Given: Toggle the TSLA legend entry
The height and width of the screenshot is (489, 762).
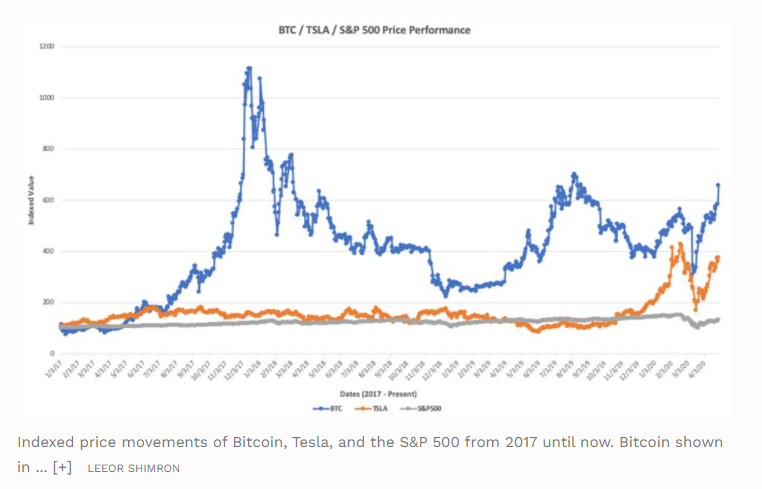Looking at the screenshot, I should (x=371, y=408).
